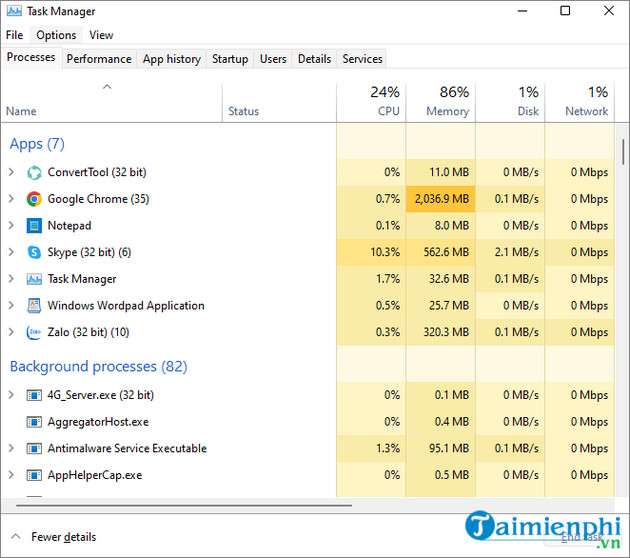Click the Task Manager row icon

point(34,279)
